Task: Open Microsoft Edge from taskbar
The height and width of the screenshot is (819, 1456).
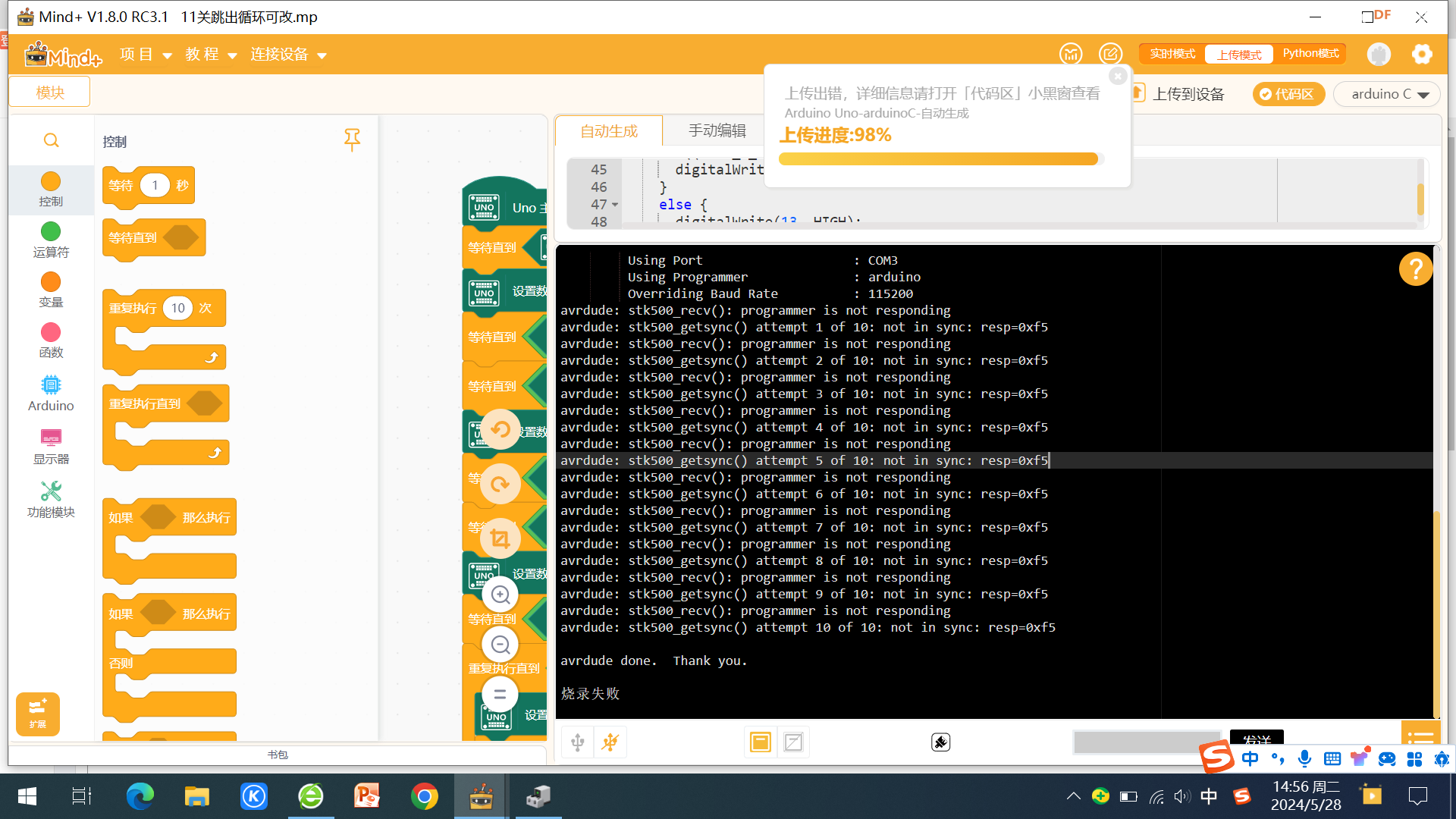Action: 140,796
